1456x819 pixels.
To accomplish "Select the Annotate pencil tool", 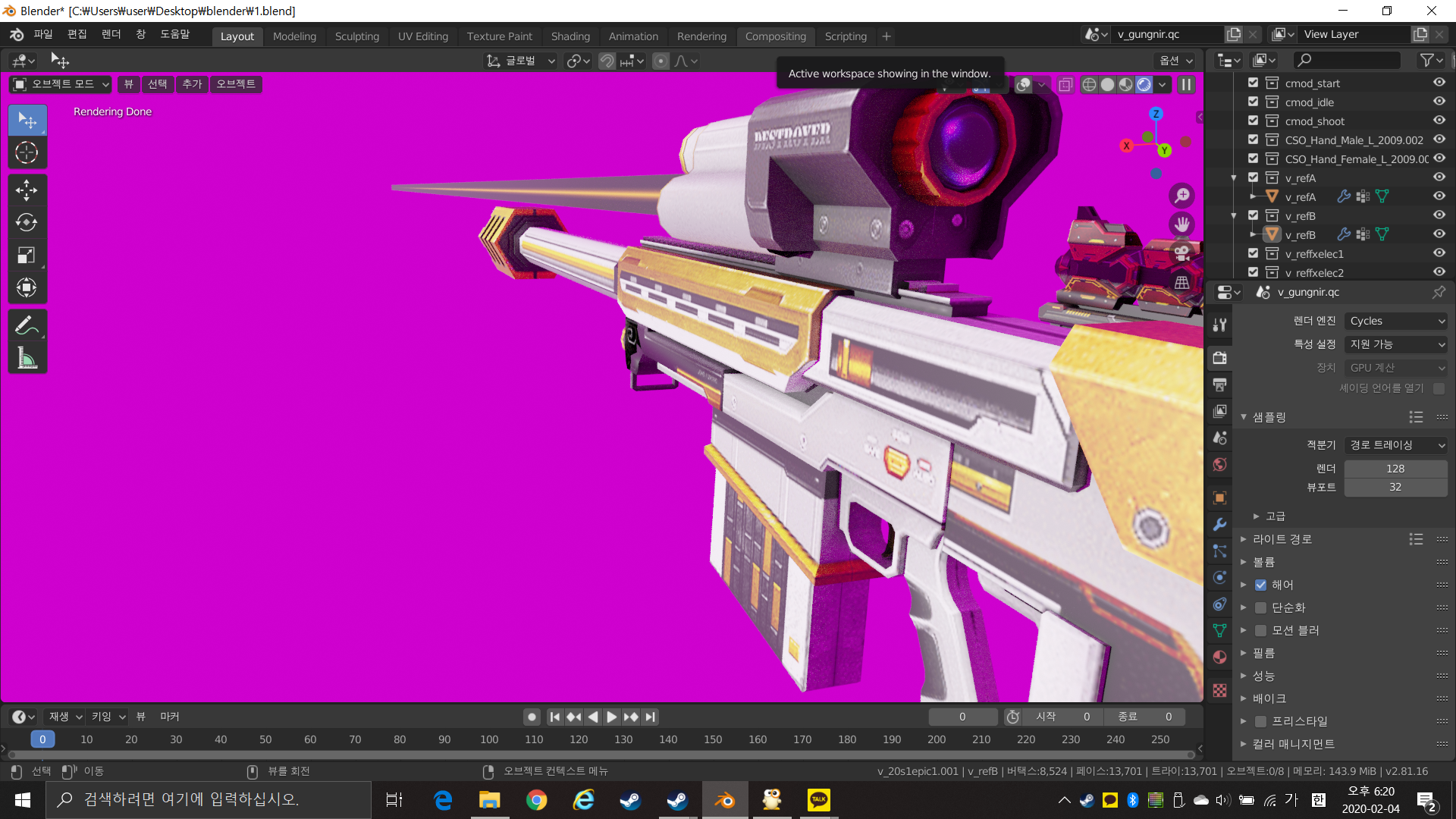I will point(27,325).
